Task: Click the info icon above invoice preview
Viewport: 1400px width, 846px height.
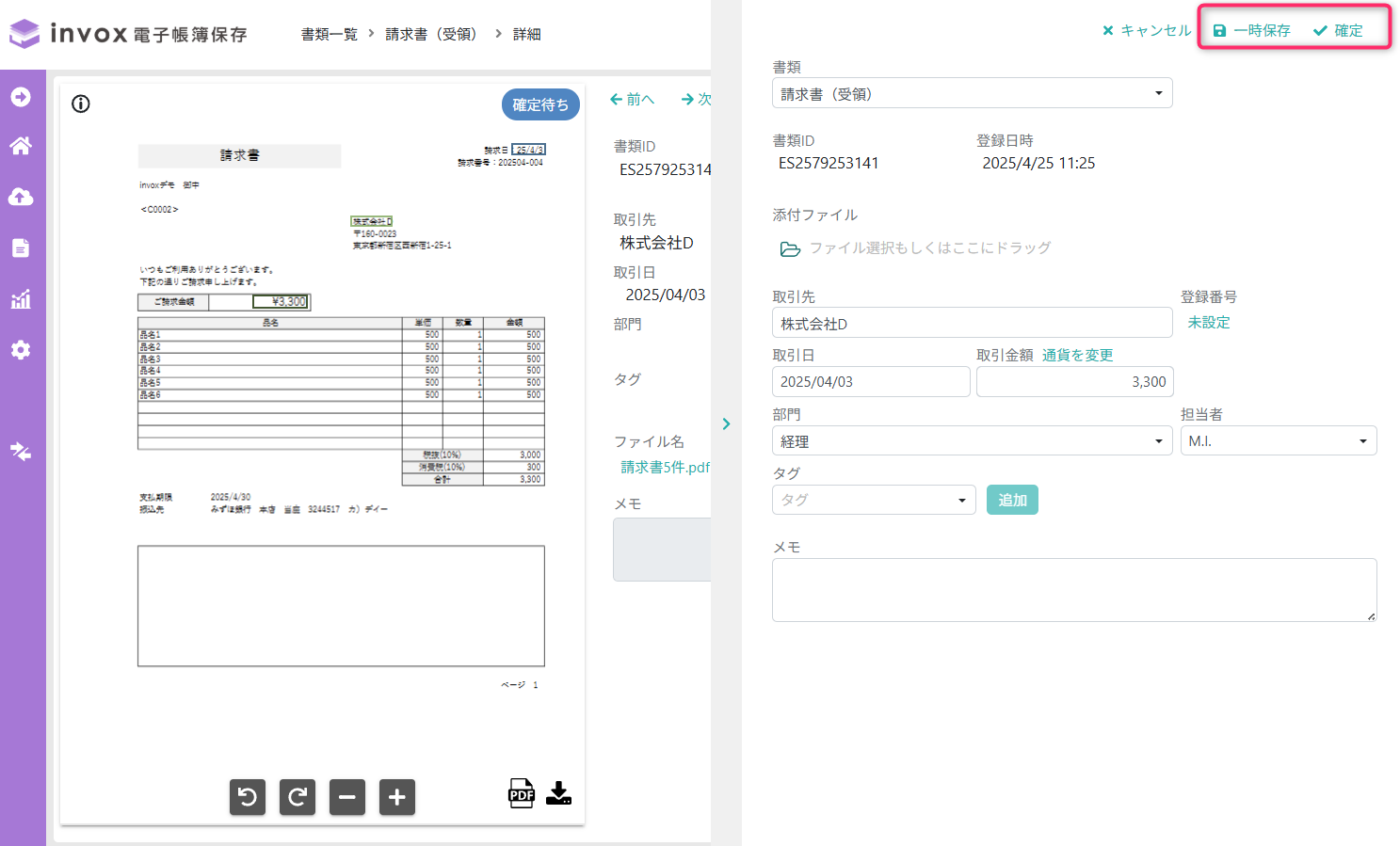Action: tap(81, 104)
